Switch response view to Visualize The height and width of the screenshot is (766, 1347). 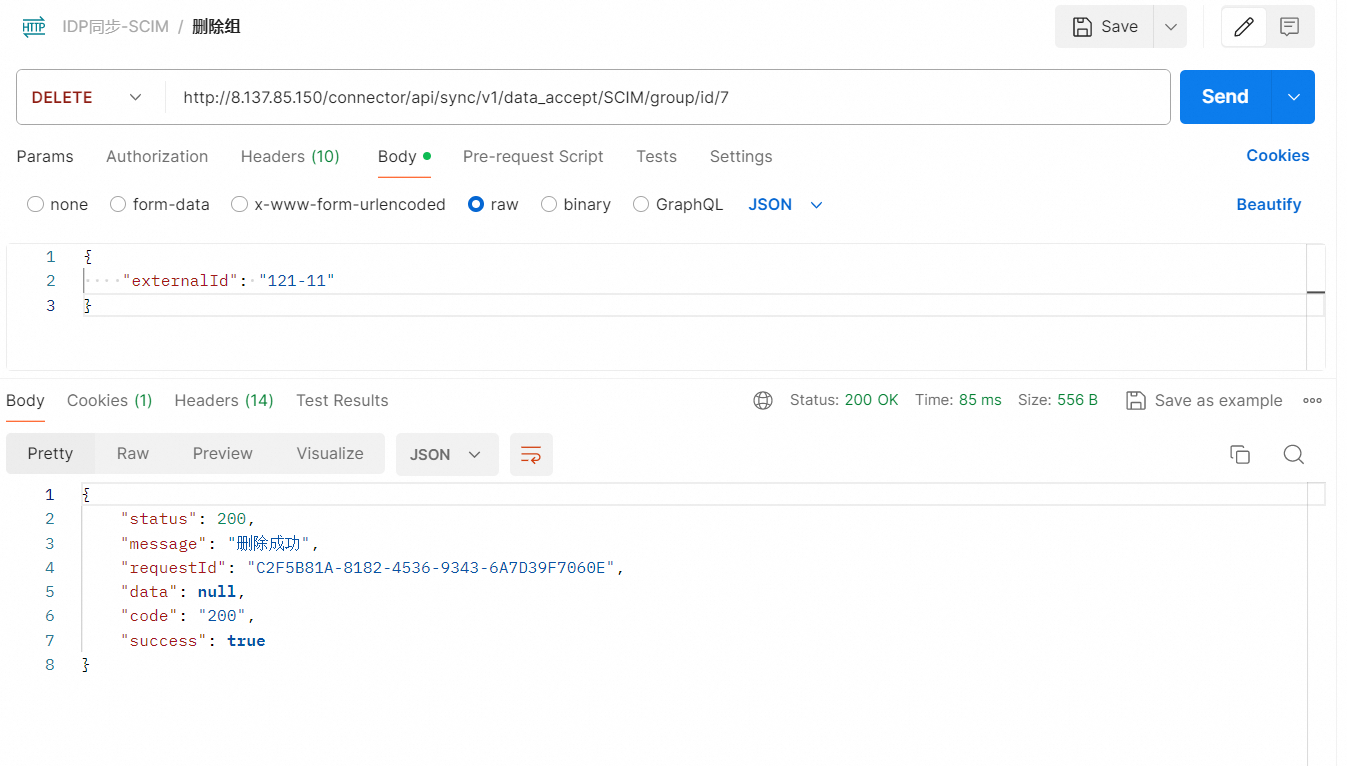click(330, 454)
